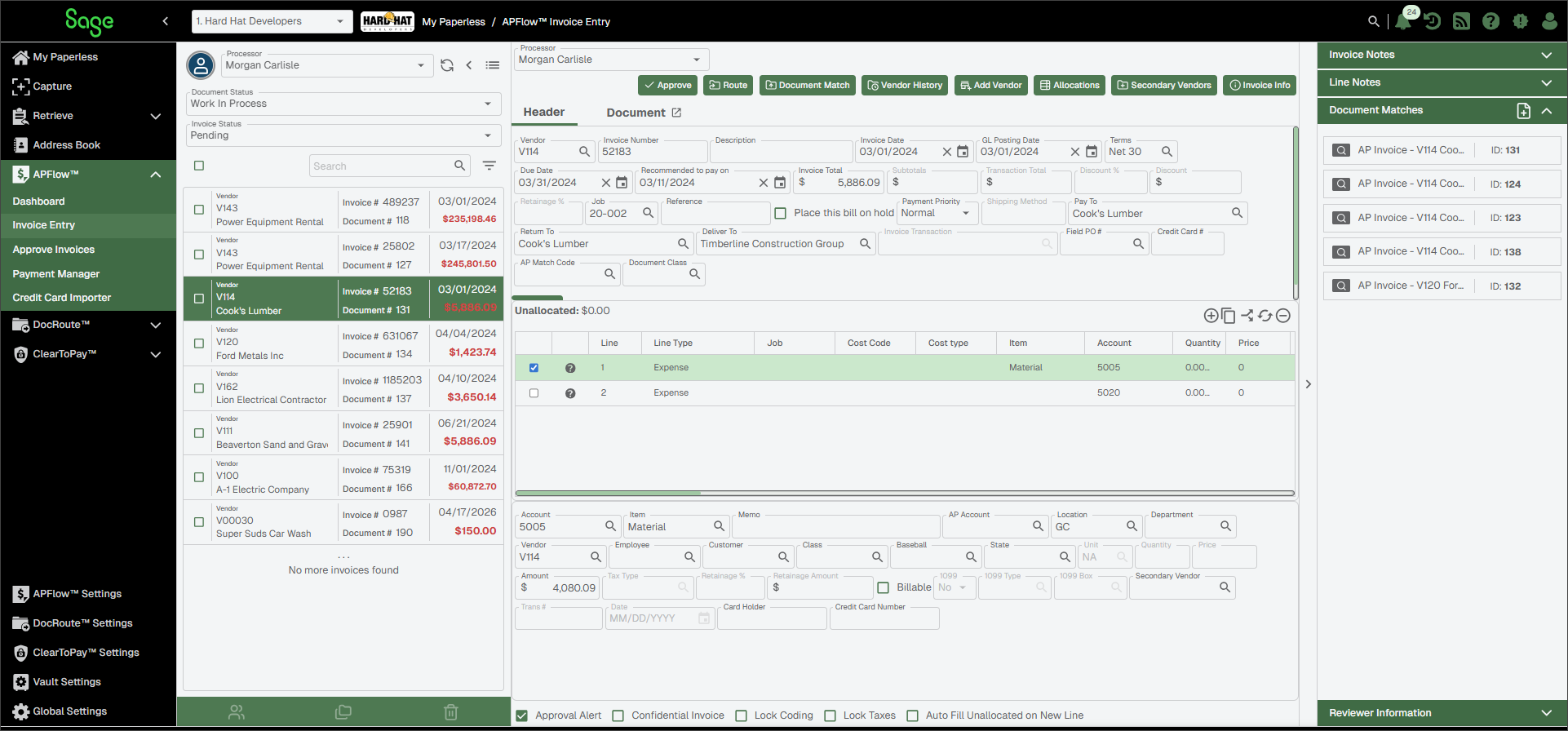The image size is (1568, 731).
Task: Expand the Reviewer Information panel
Action: [x=1442, y=713]
